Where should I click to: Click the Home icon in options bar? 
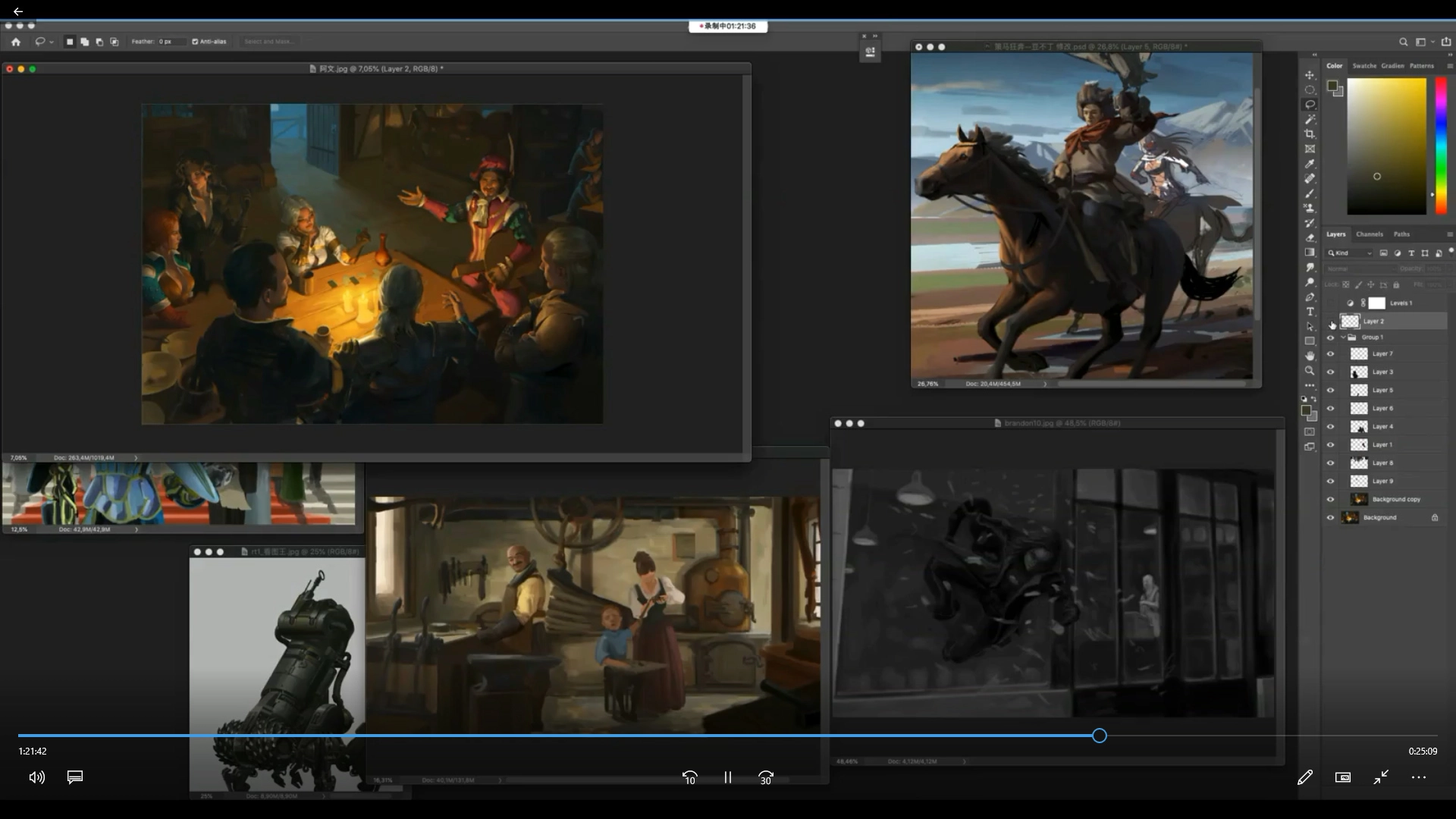16,42
